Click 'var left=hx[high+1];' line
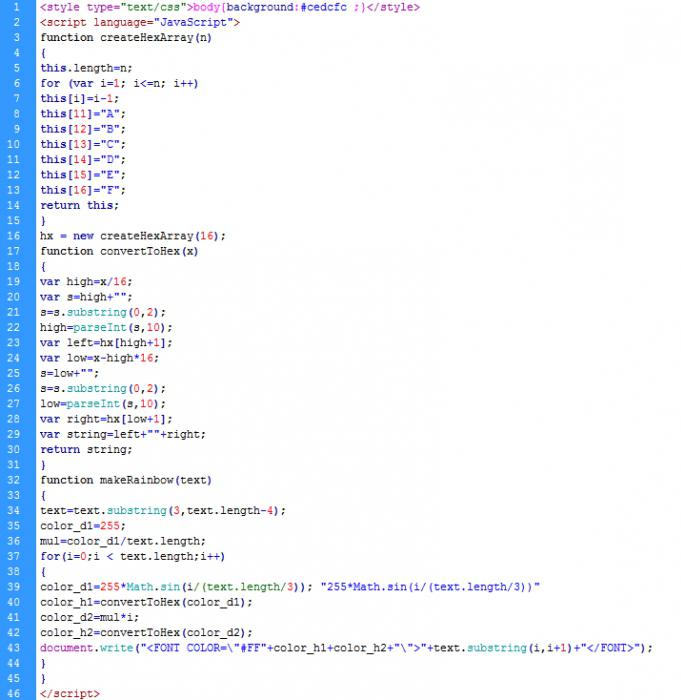 point(106,343)
